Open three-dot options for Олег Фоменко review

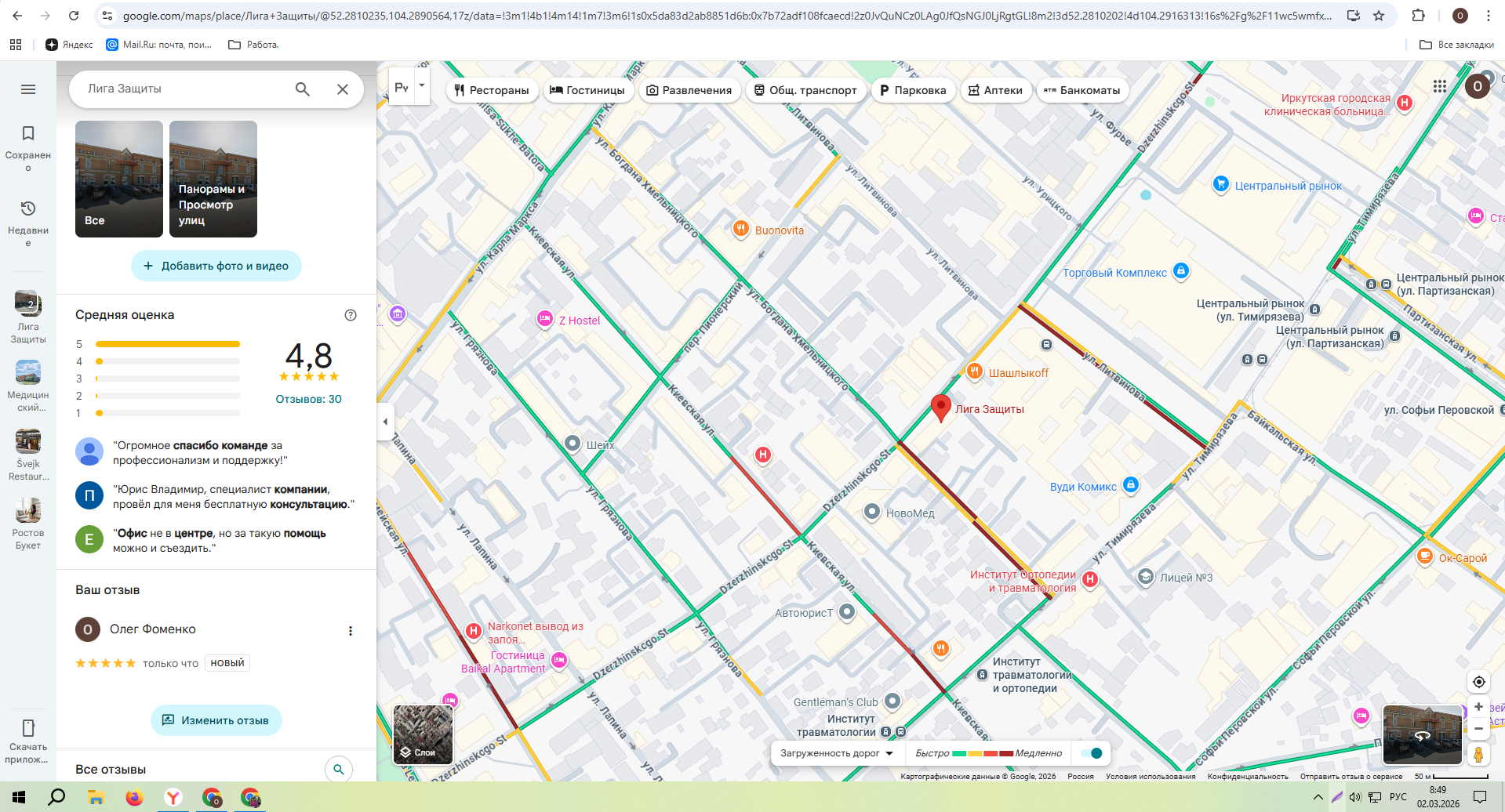tap(351, 631)
